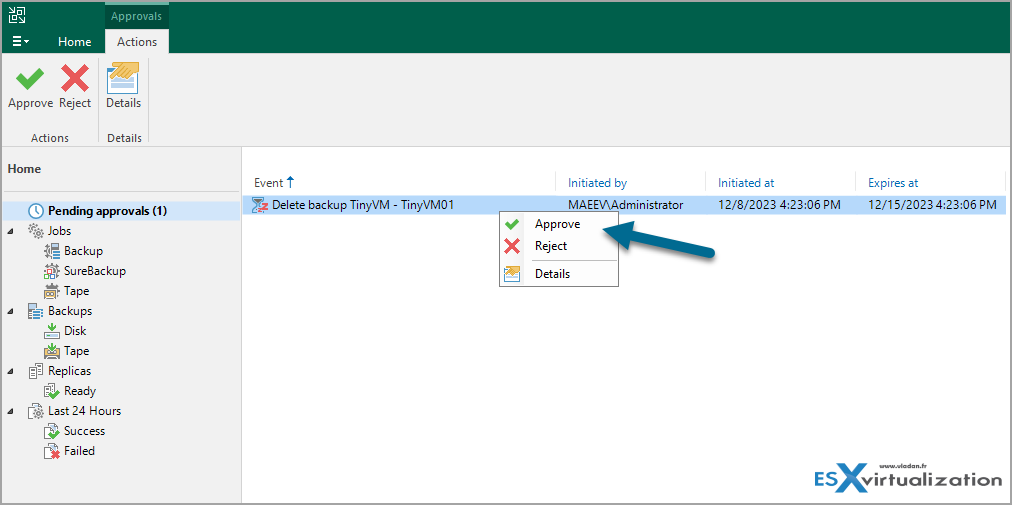
Task: Collapse the Backups tree node
Action: tap(11, 311)
